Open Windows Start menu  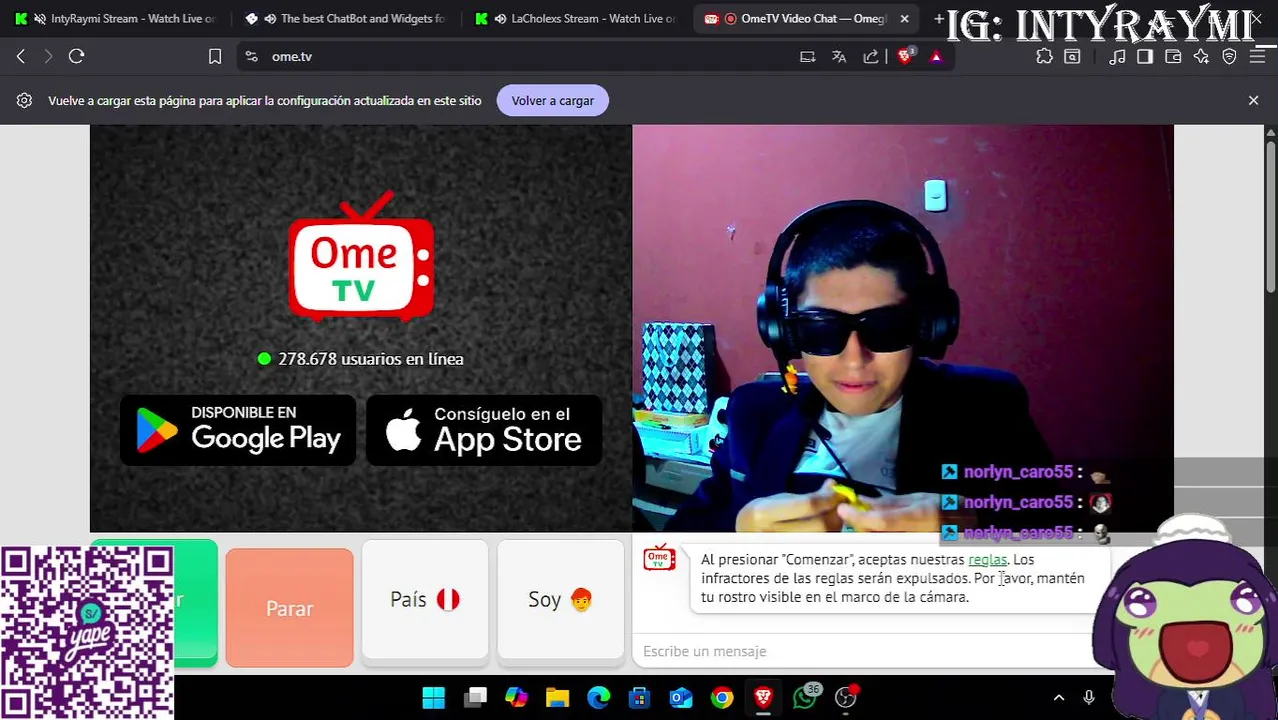433,697
